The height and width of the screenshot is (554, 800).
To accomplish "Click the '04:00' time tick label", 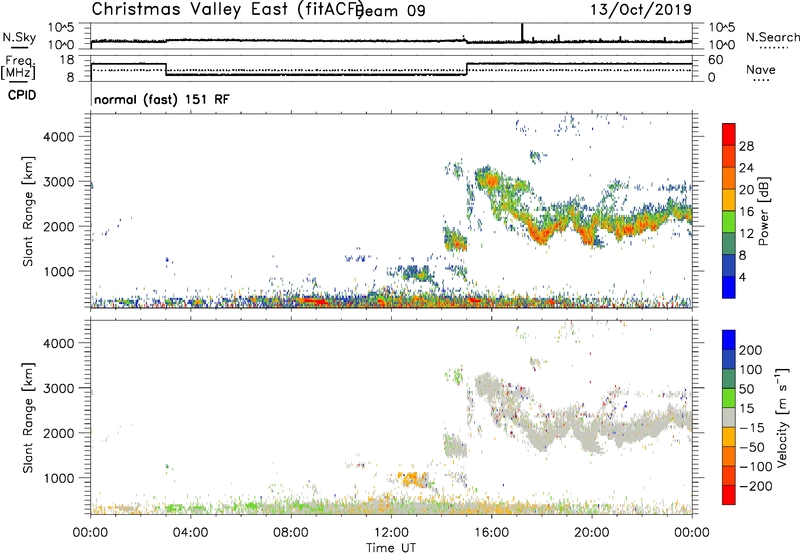I will click(x=190, y=533).
